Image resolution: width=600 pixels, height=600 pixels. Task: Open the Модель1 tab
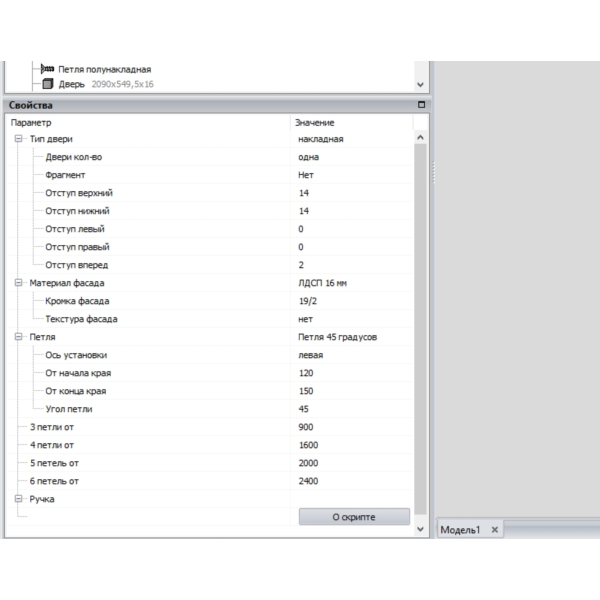point(460,530)
